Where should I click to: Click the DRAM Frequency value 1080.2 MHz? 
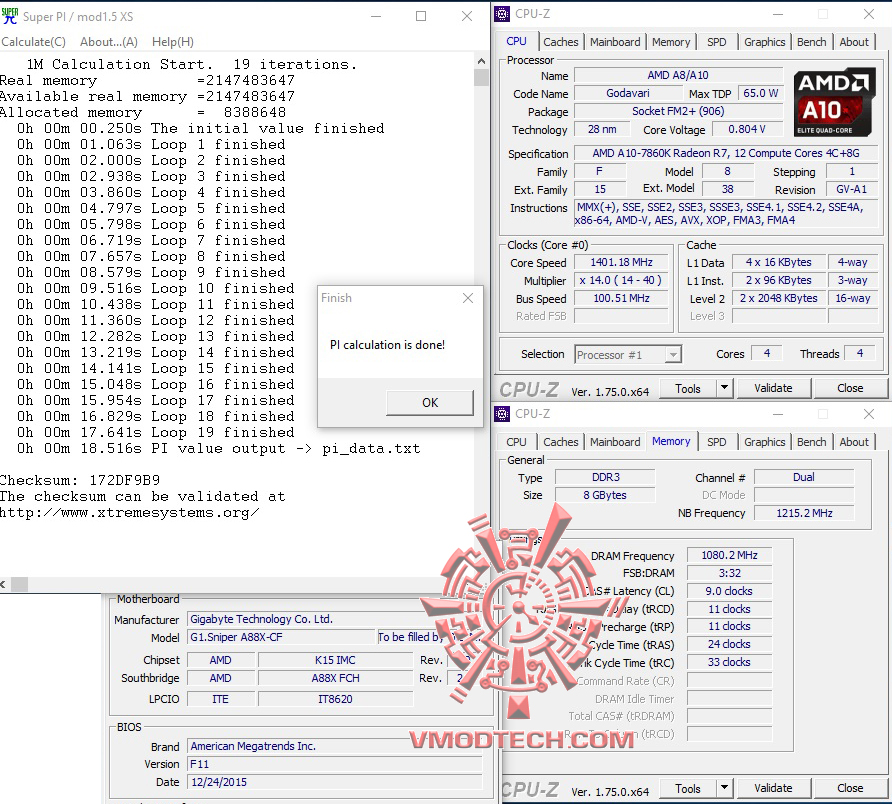(729, 555)
